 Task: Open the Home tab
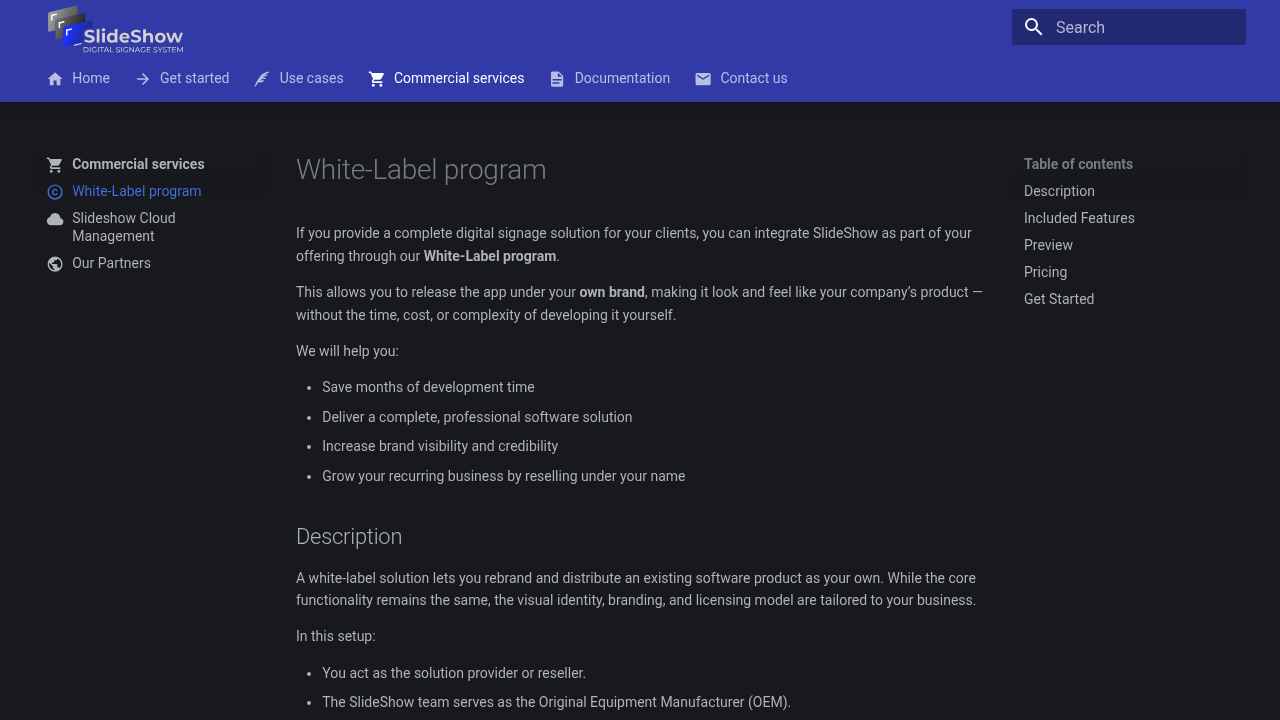[x=79, y=78]
